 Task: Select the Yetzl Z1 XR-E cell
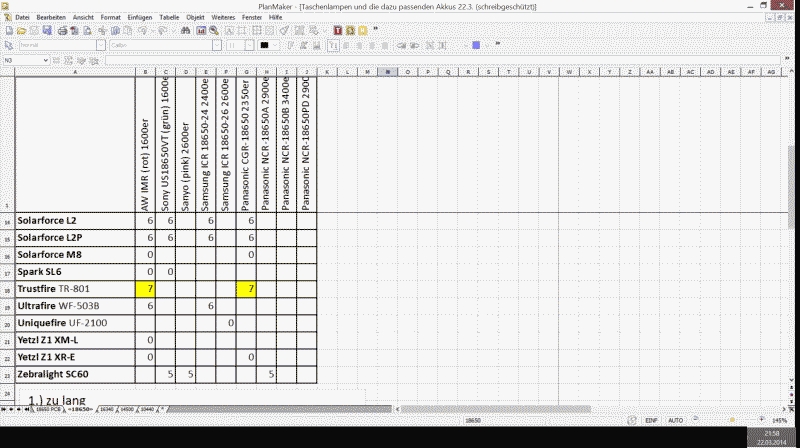pyautogui.click(x=75, y=357)
